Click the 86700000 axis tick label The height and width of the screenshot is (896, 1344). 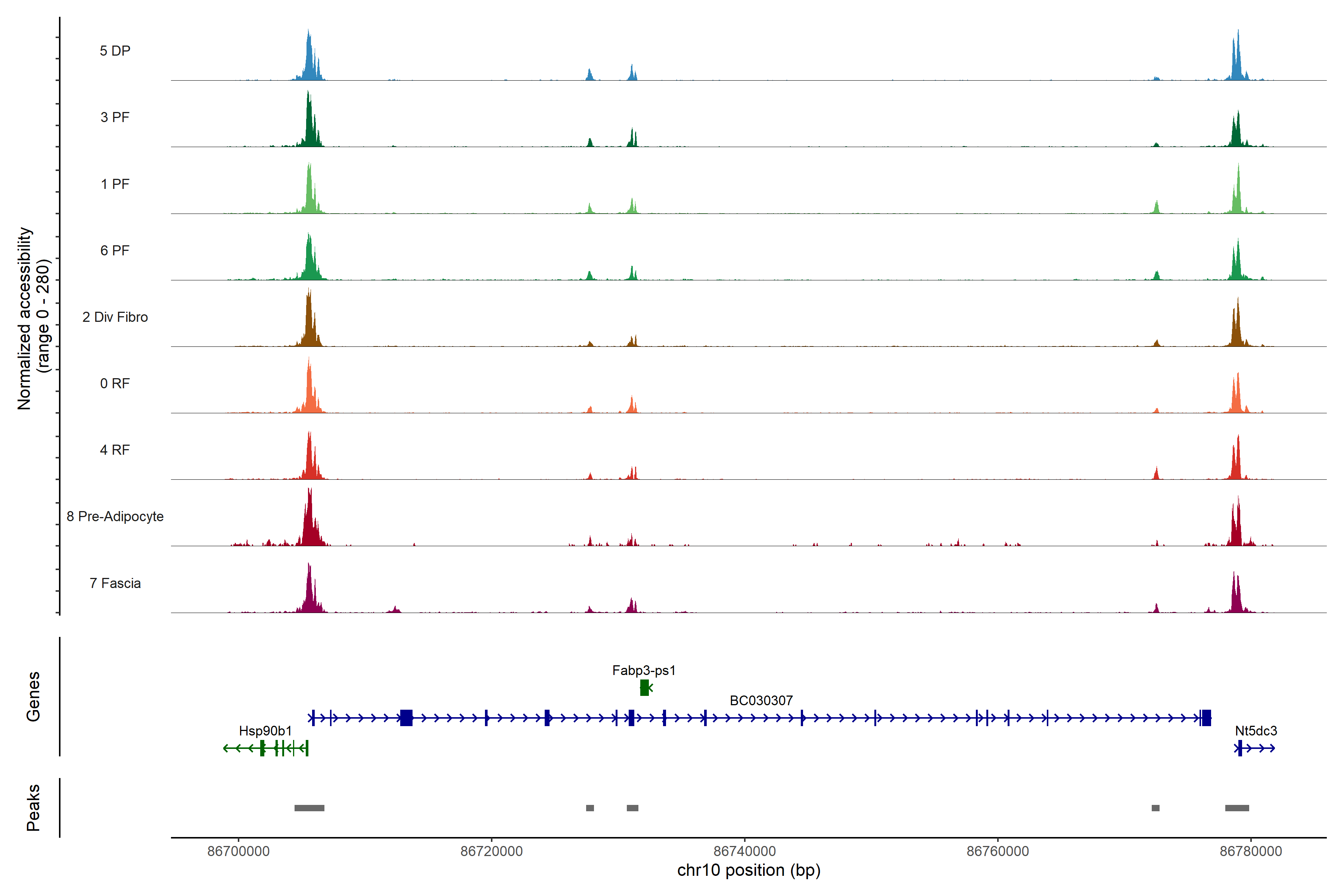click(x=238, y=851)
